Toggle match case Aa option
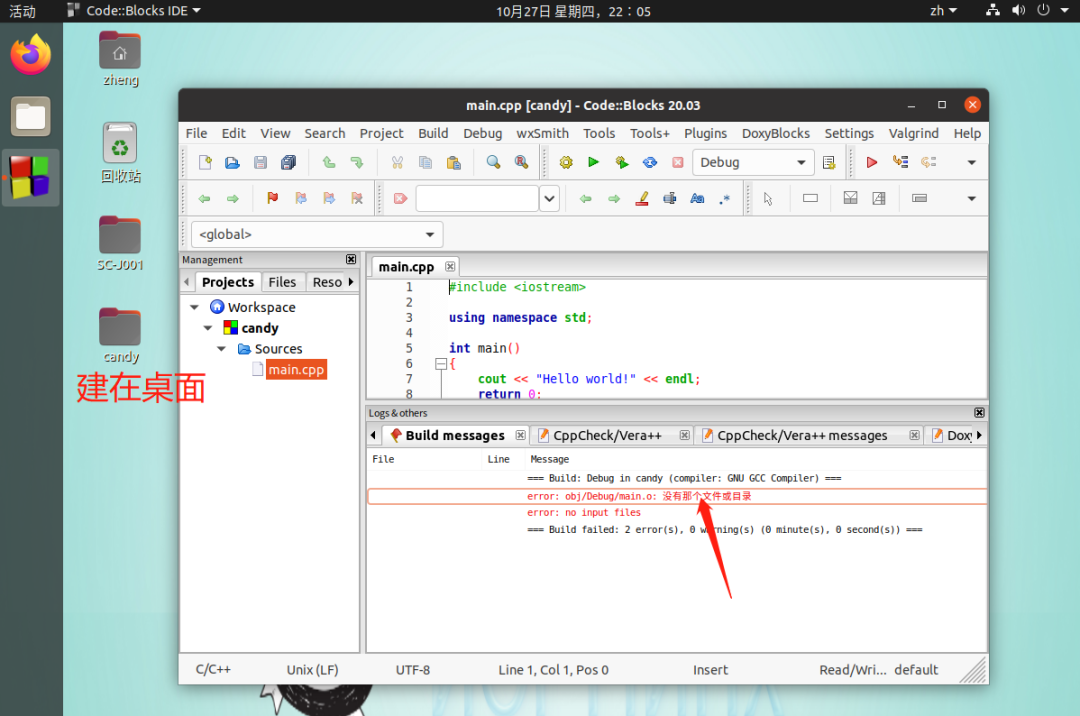Screen dimensions: 1080x716 [x=697, y=198]
